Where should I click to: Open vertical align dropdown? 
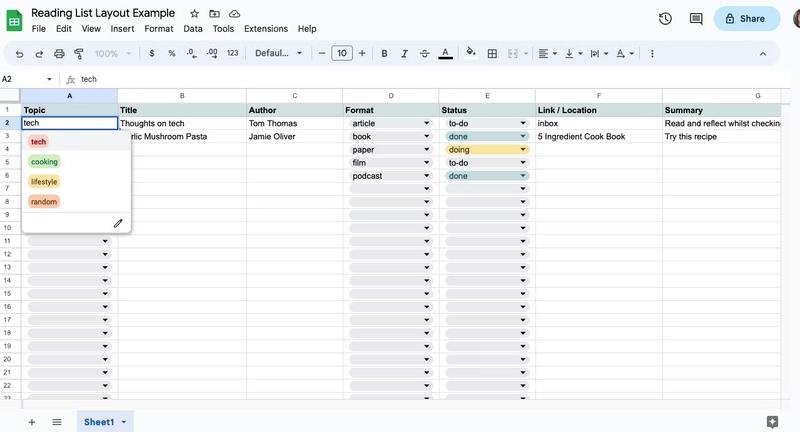pyautogui.click(x=573, y=54)
